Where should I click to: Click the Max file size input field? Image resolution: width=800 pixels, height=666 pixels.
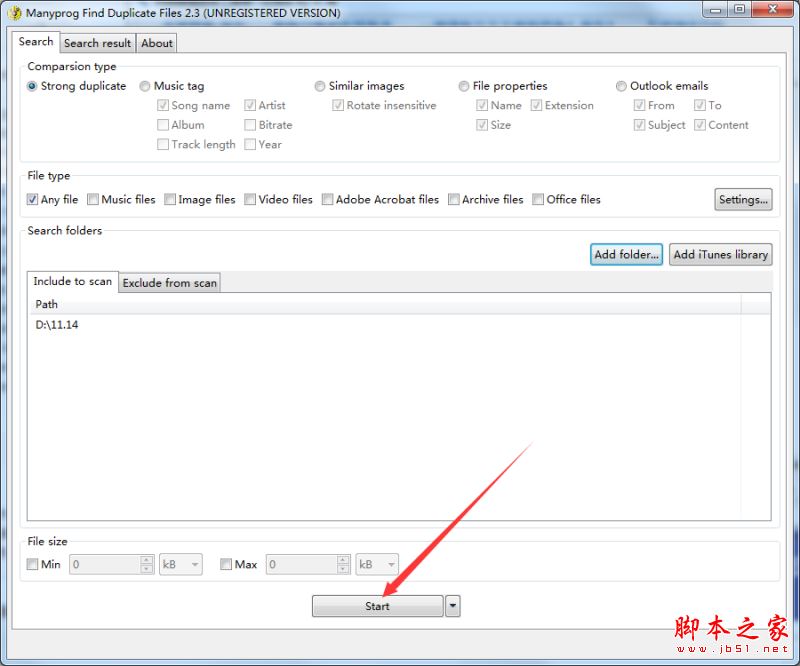(302, 564)
